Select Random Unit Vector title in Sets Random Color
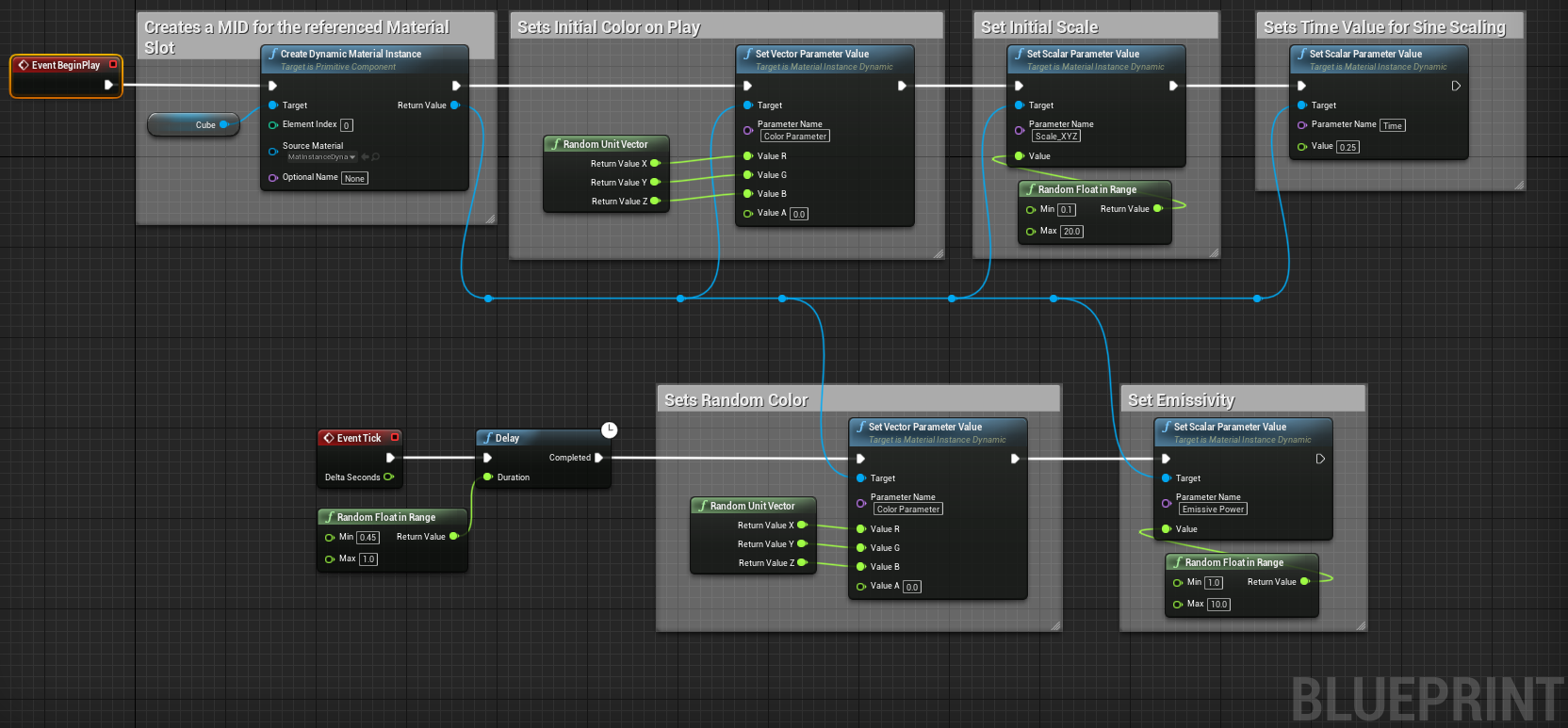The image size is (1568, 728). click(x=752, y=506)
